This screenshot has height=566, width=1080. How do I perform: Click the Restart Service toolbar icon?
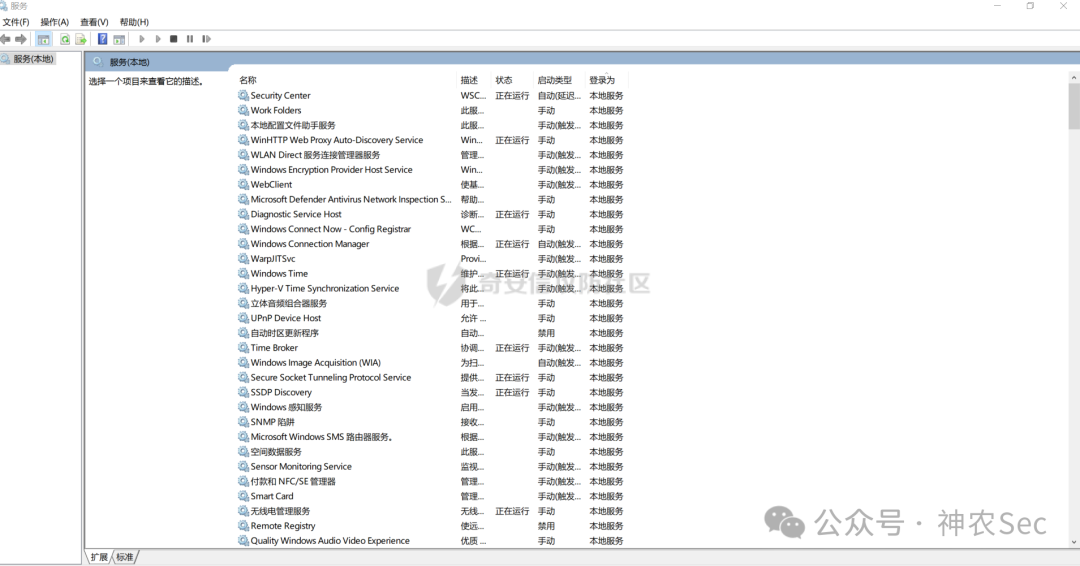[206, 39]
